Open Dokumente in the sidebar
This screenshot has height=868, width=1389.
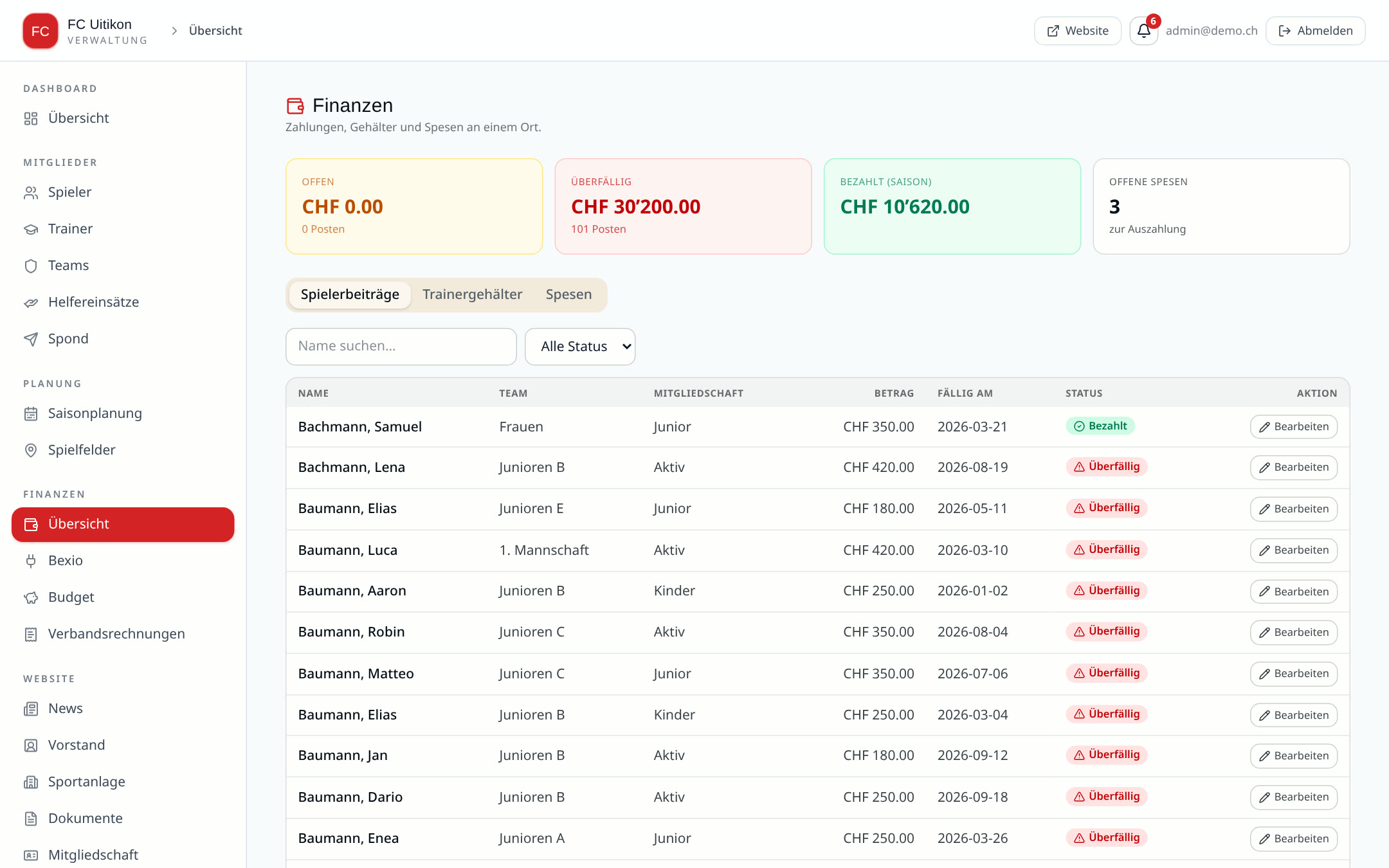coord(123,818)
